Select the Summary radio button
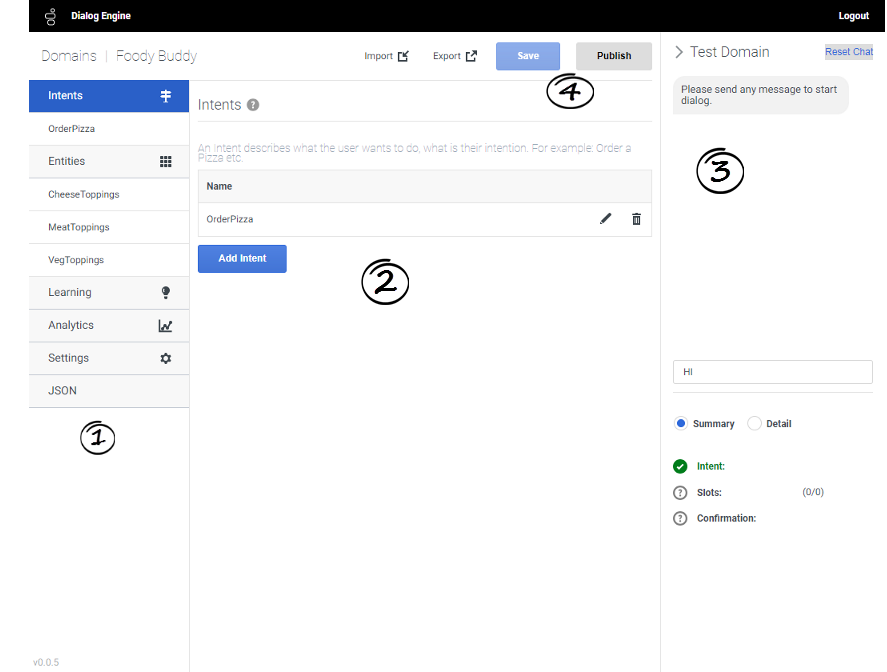This screenshot has height=672, width=887. 681,423
